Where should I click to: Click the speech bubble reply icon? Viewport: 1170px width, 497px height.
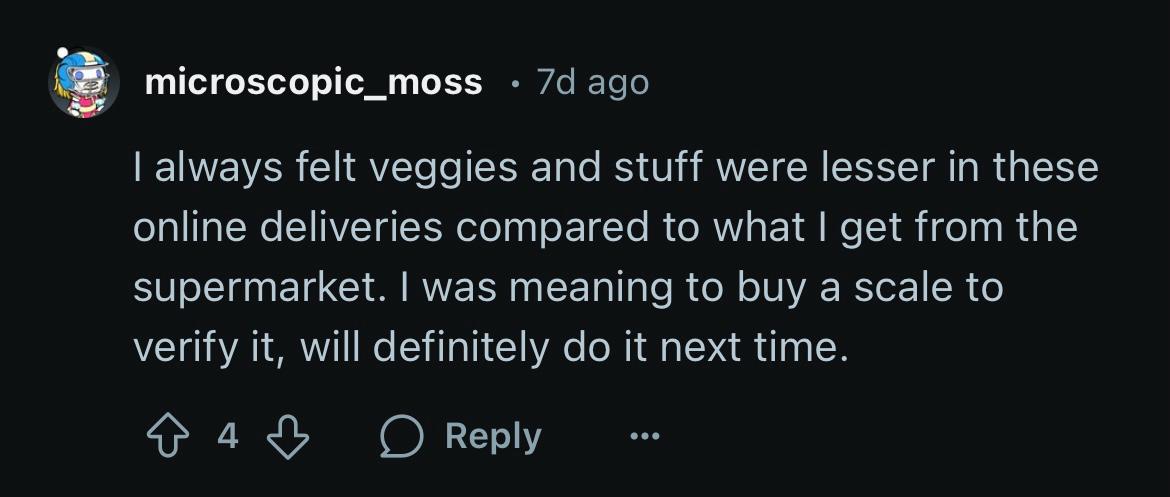pos(401,437)
